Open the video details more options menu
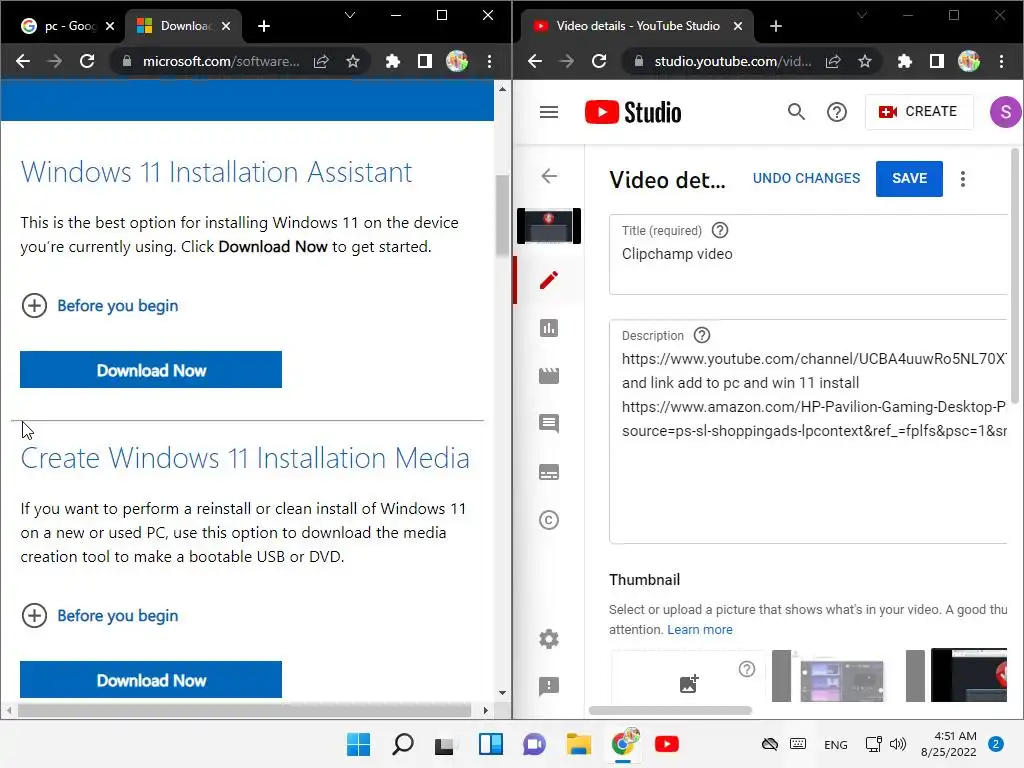Viewport: 1024px width, 768px height. (x=963, y=179)
